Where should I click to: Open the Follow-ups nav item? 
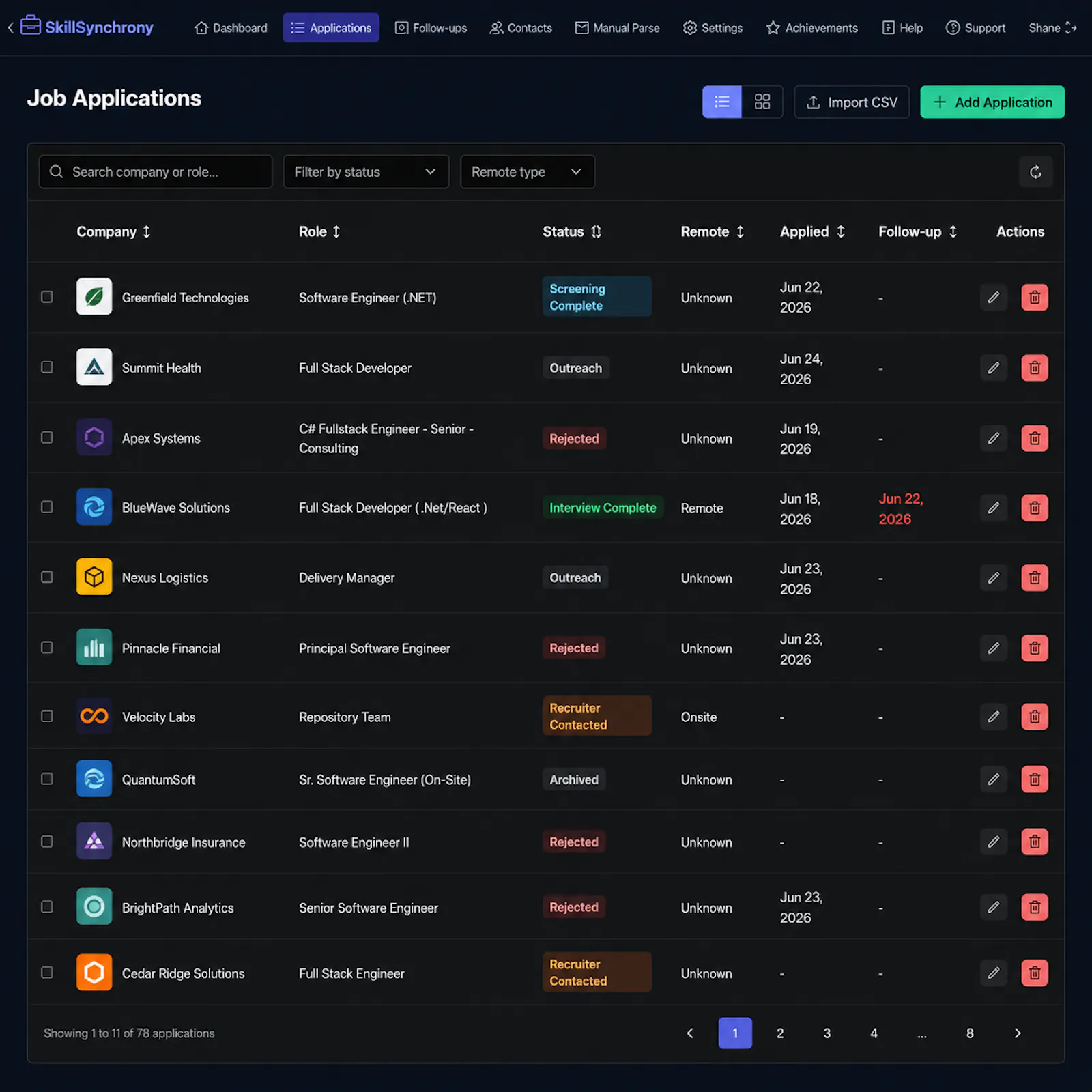click(431, 28)
